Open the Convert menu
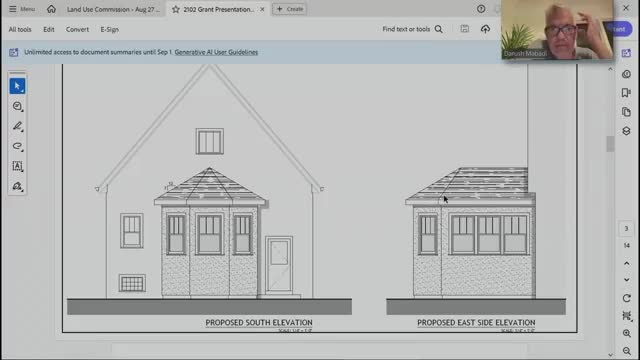Viewport: 640px width, 360px height. [x=77, y=29]
